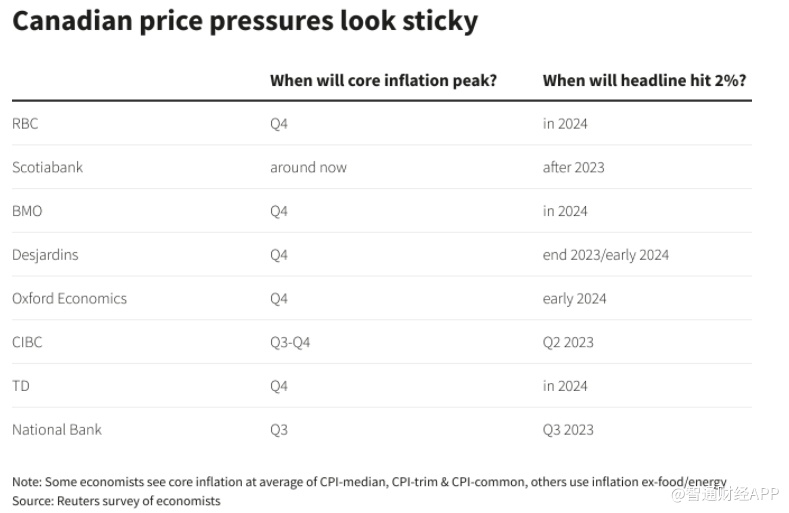The height and width of the screenshot is (513, 789).
Task: Select the BMO row label
Action: point(27,211)
